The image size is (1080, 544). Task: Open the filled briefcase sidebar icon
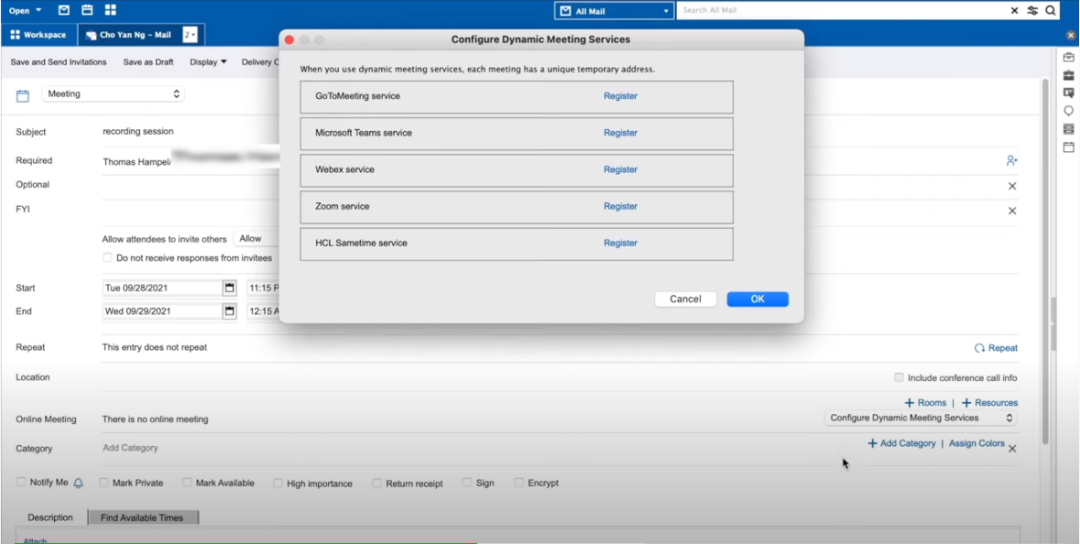[1068, 75]
